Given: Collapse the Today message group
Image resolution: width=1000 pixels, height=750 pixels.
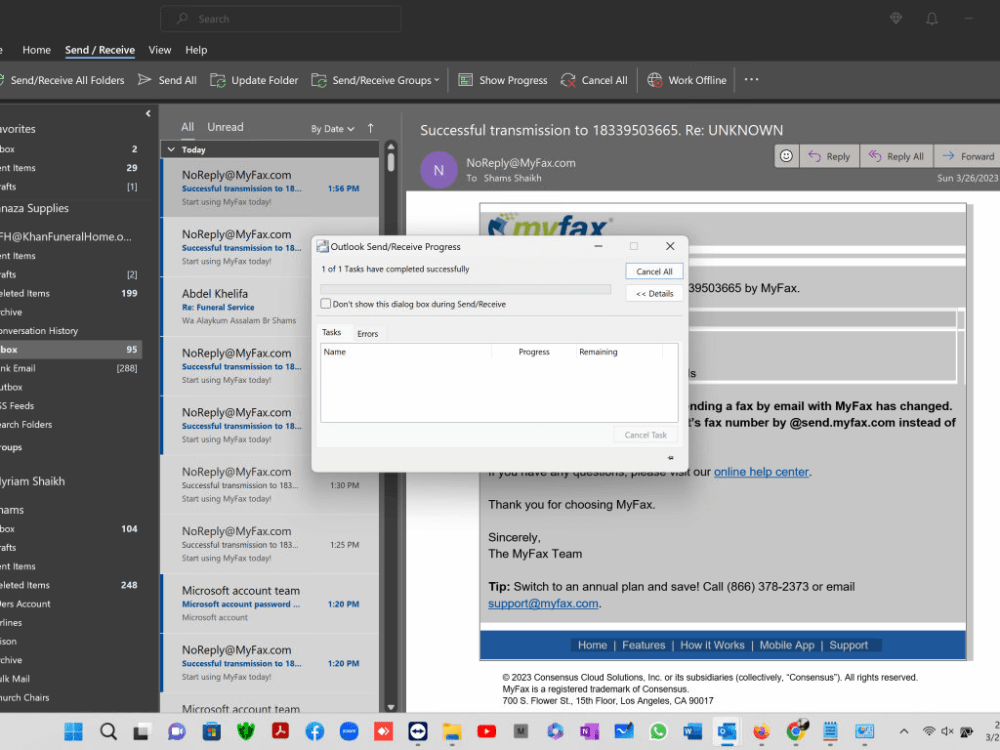Looking at the screenshot, I should (170, 149).
